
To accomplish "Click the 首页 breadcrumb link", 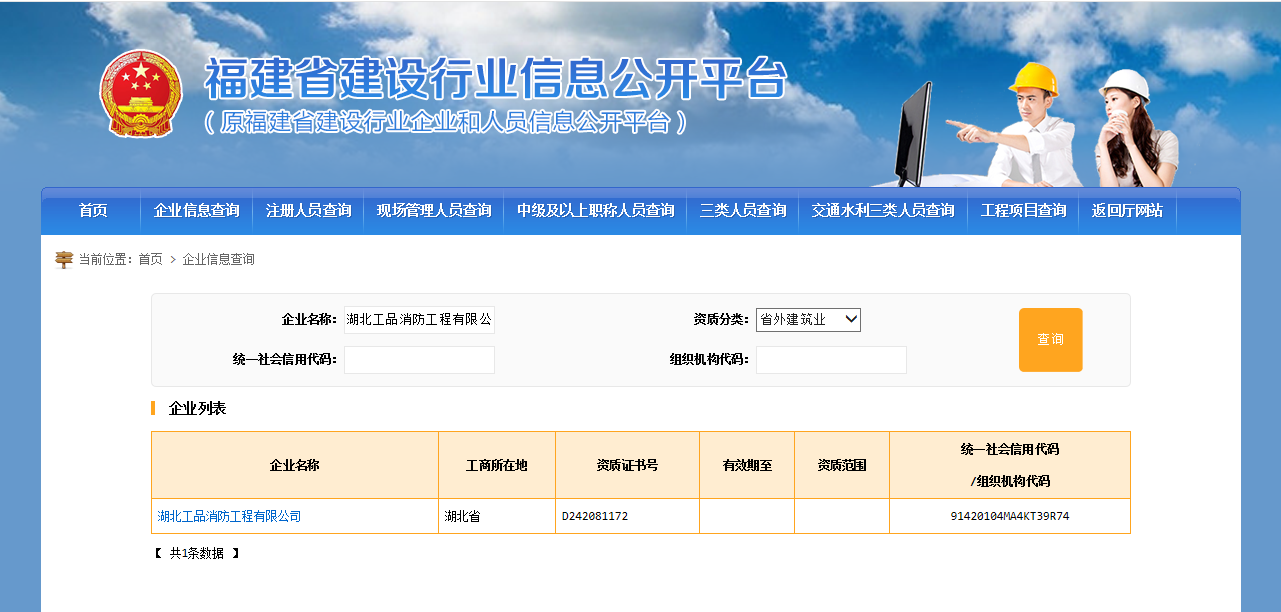I will (x=150, y=260).
